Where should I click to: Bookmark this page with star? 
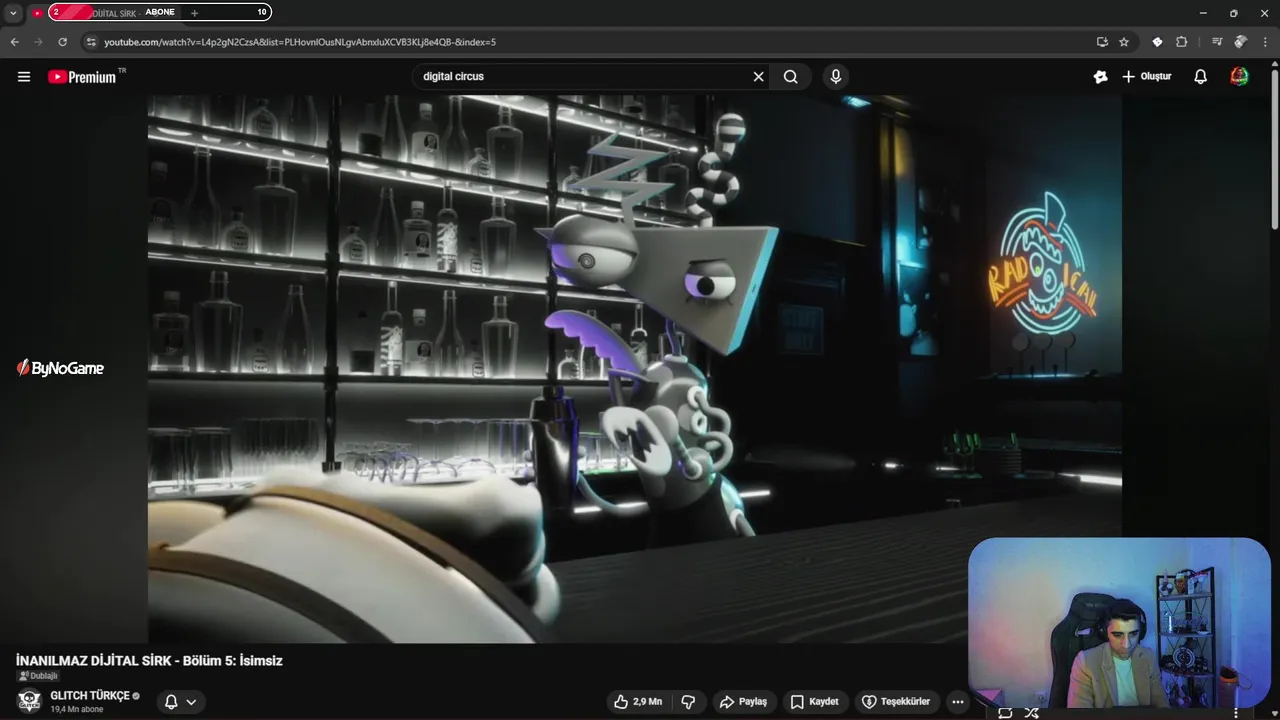tap(1124, 42)
